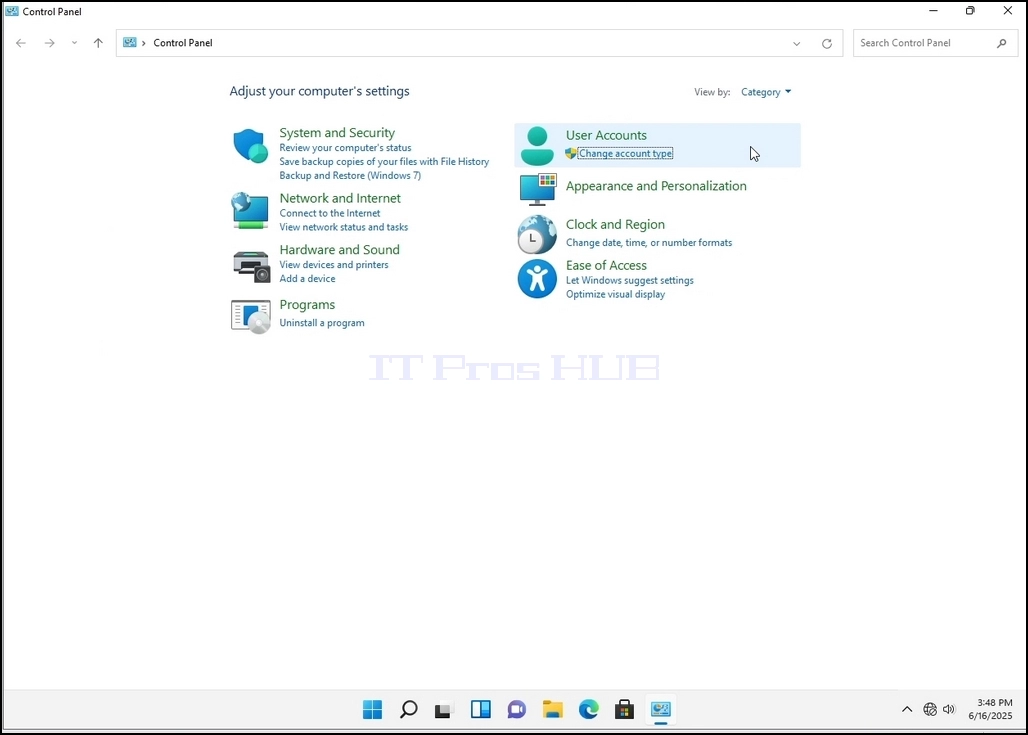Open Backup and Restore (Windows 7)

[350, 176]
